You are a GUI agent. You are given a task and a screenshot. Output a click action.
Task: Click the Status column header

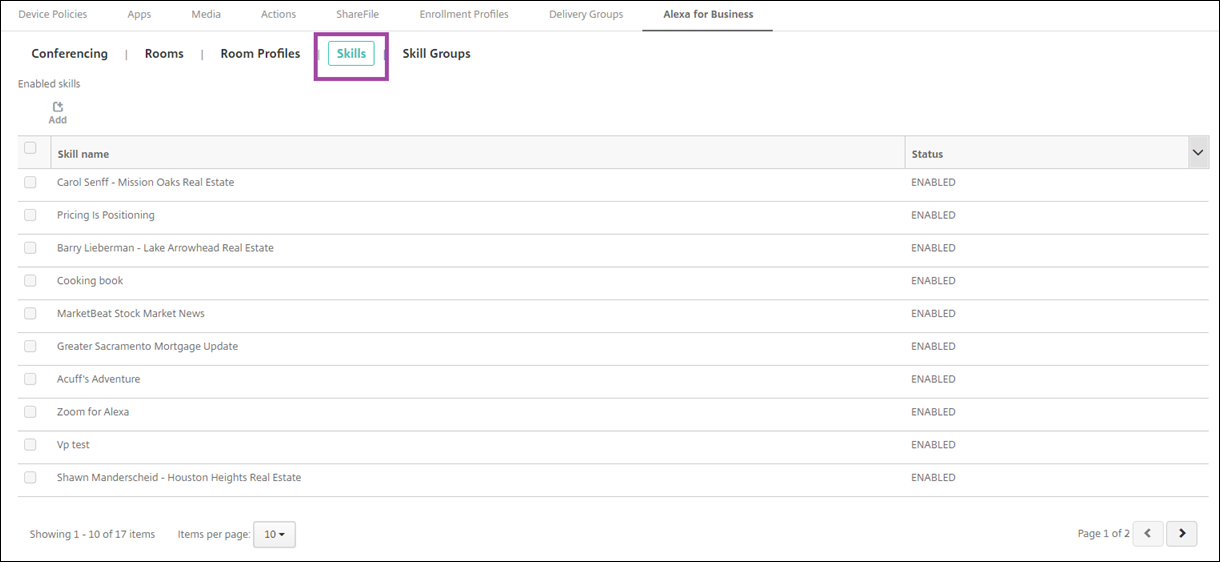click(926, 154)
